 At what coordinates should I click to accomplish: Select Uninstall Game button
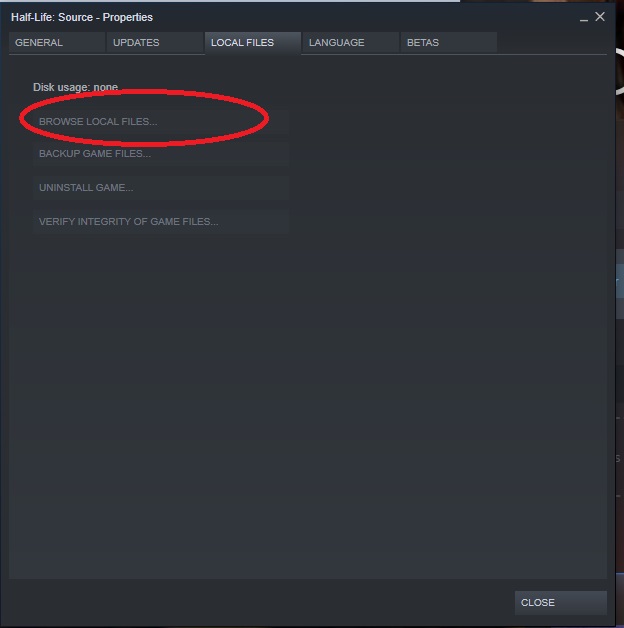(161, 187)
